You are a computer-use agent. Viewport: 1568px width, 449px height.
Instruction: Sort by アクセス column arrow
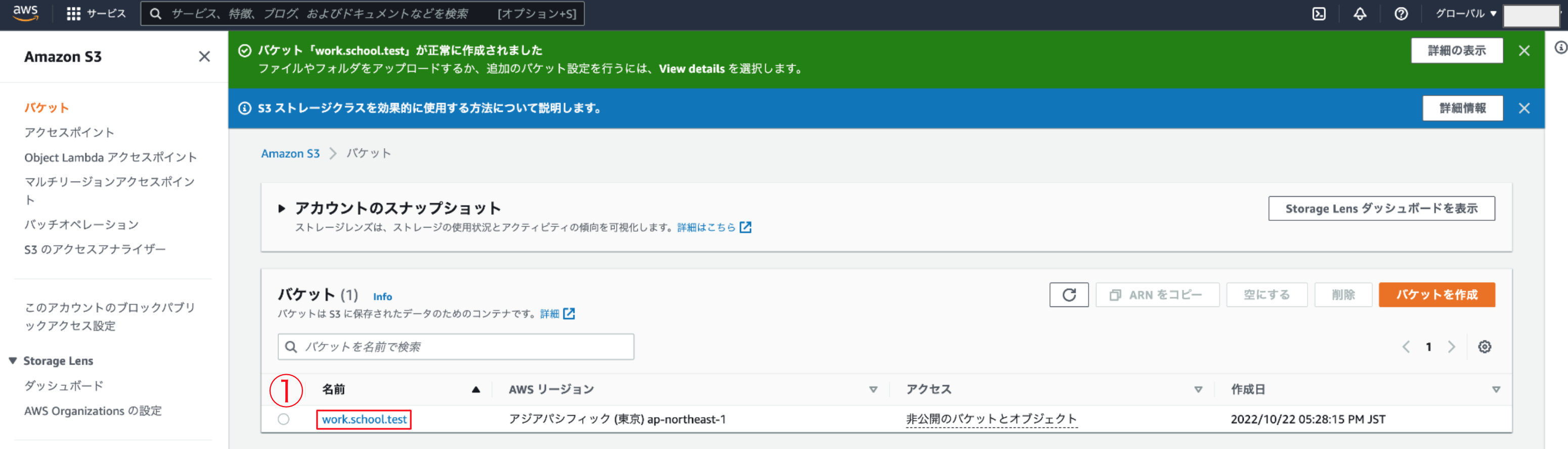point(1199,389)
